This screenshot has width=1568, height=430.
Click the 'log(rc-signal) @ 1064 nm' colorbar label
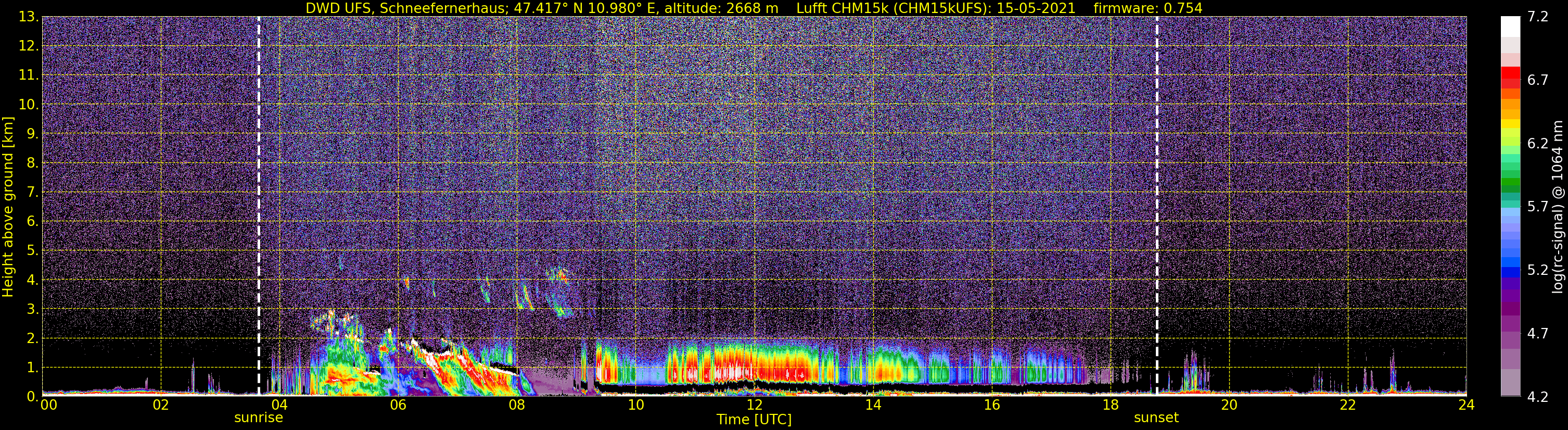[1559, 207]
